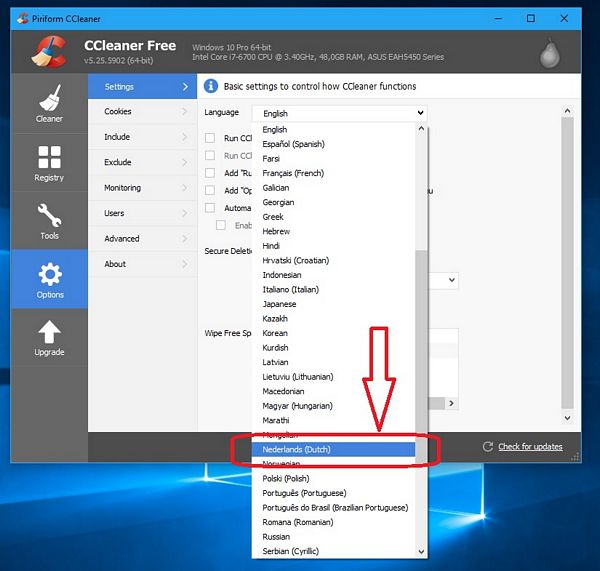The height and width of the screenshot is (571, 600).
Task: Choose Japanese in the language list
Action: tap(333, 304)
